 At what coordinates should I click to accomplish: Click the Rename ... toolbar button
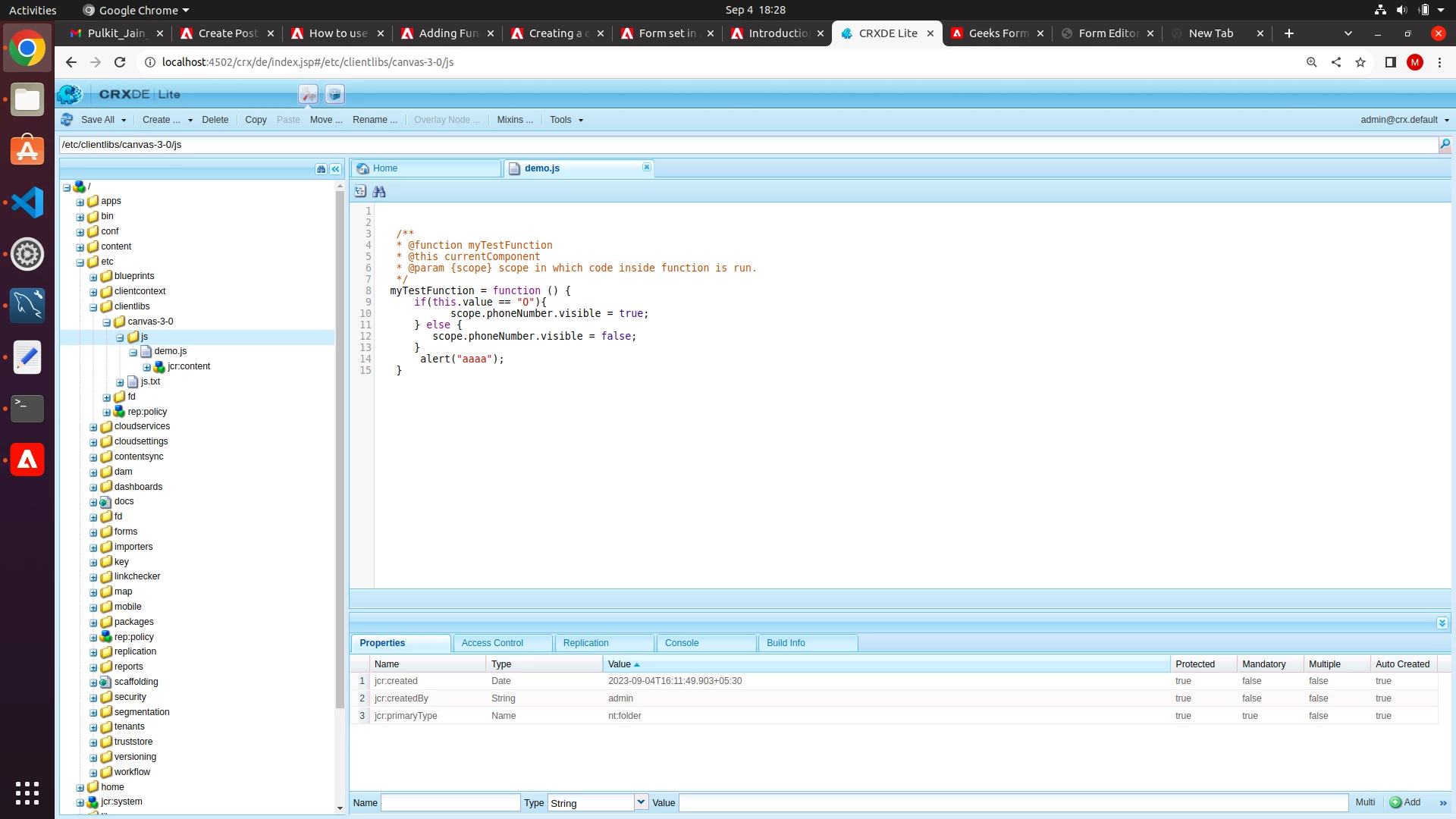[x=375, y=120]
